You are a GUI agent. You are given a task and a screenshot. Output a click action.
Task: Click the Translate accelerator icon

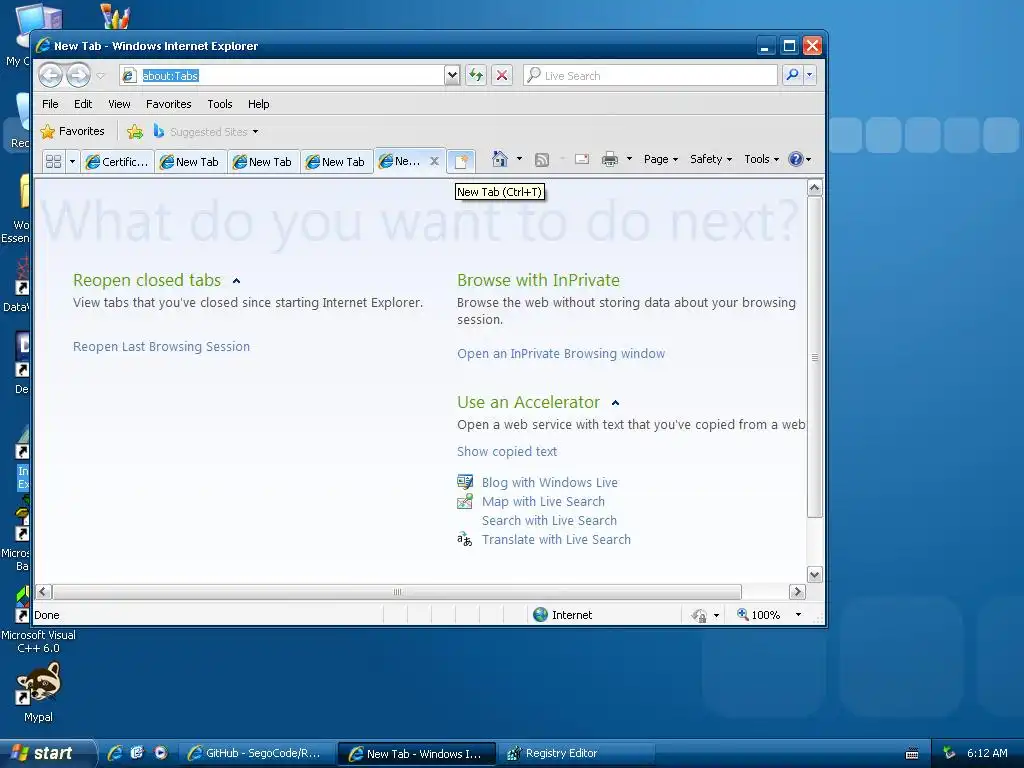point(464,539)
